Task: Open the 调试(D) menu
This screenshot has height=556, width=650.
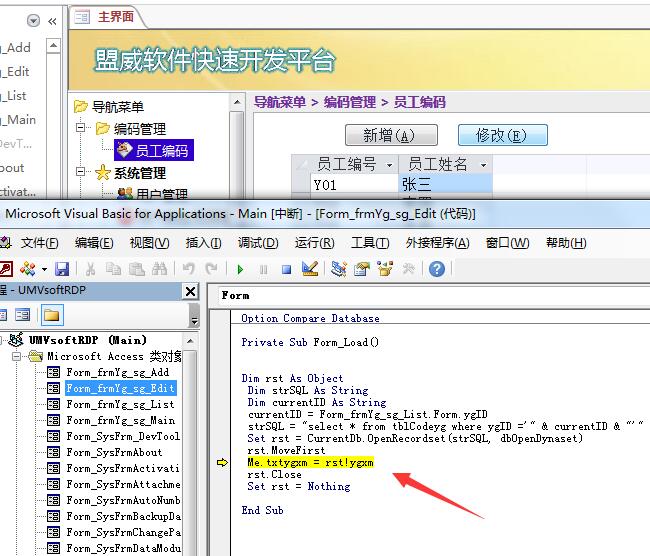Action: (258, 243)
